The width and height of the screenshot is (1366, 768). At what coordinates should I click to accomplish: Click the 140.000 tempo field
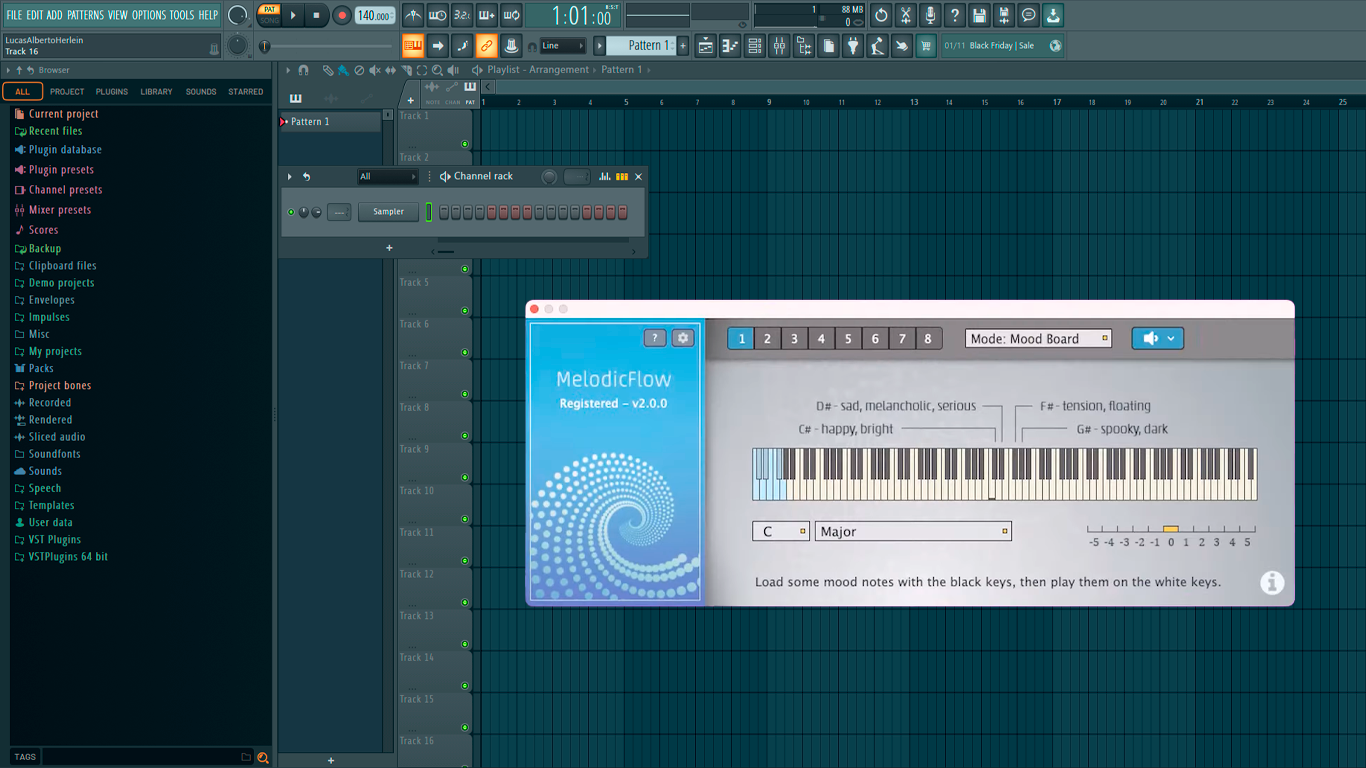pyautogui.click(x=375, y=16)
